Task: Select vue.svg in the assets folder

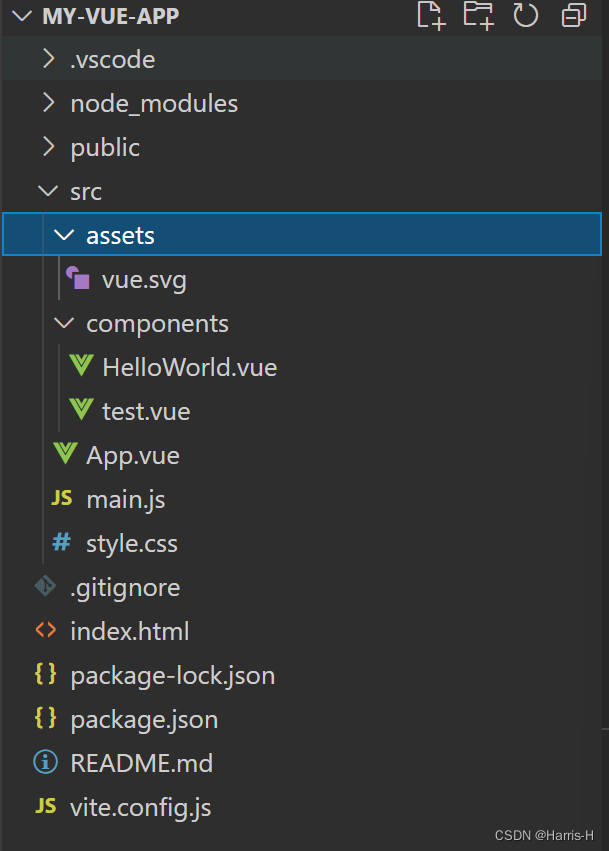Action: [x=144, y=280]
